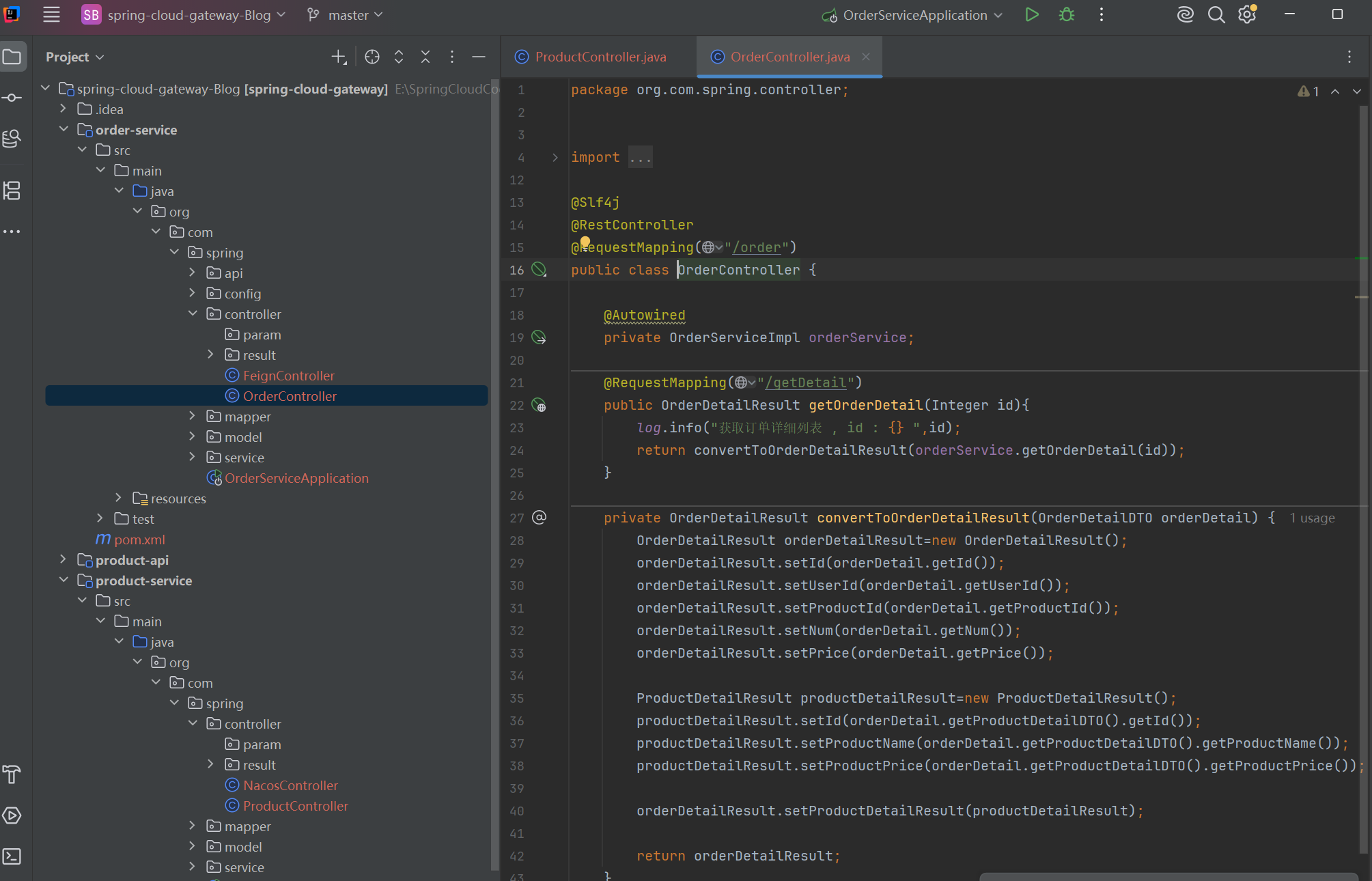This screenshot has height=881, width=1372.
Task: Add new file or directory in Project
Action: coord(339,57)
